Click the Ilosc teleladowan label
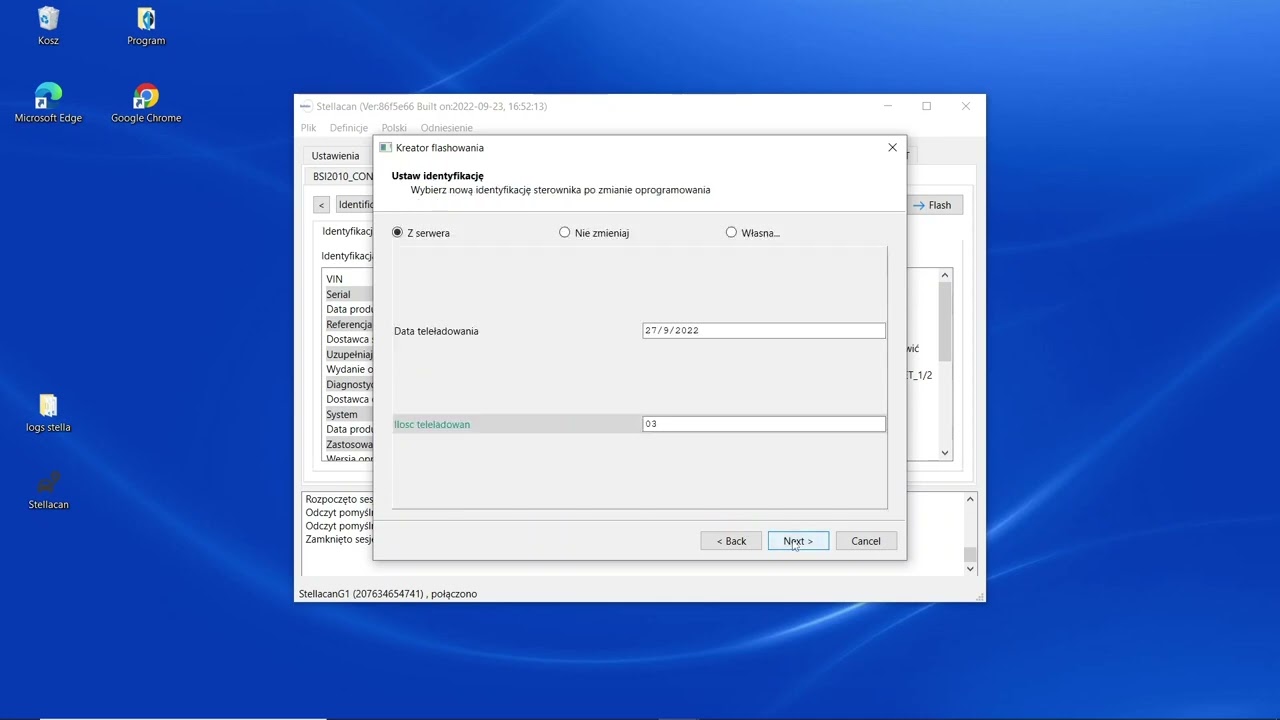1280x720 pixels. pyautogui.click(x=432, y=424)
